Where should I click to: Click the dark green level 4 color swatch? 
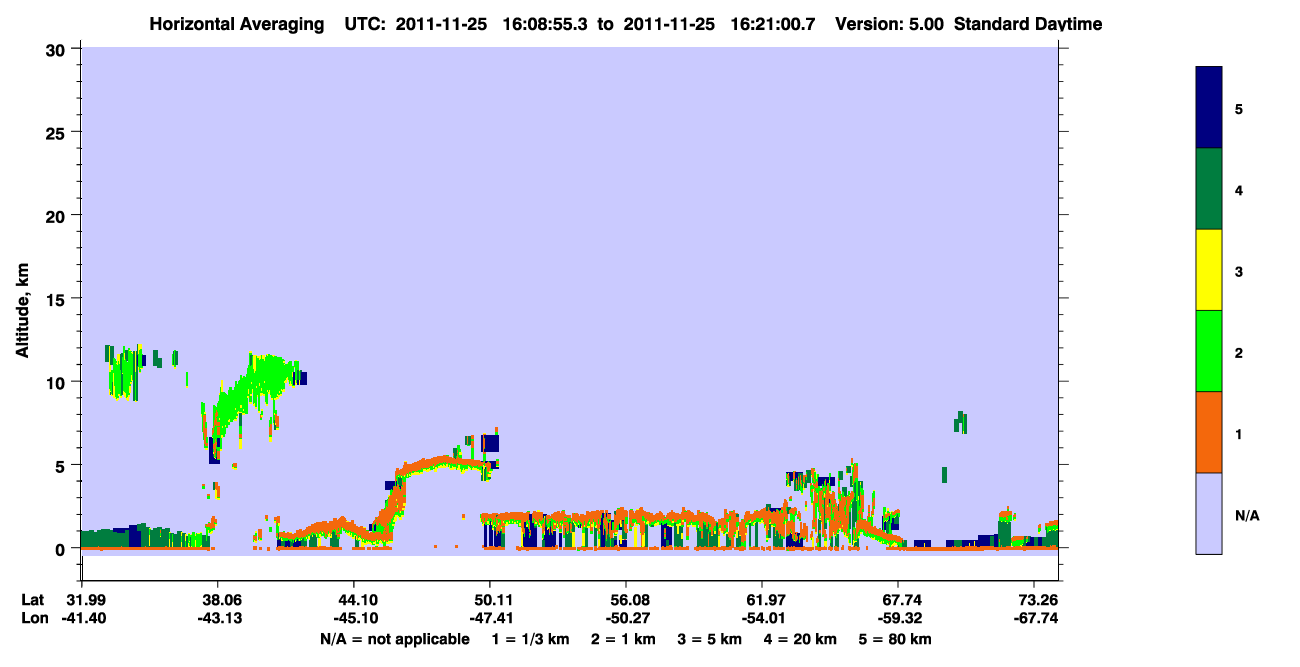(x=1209, y=189)
